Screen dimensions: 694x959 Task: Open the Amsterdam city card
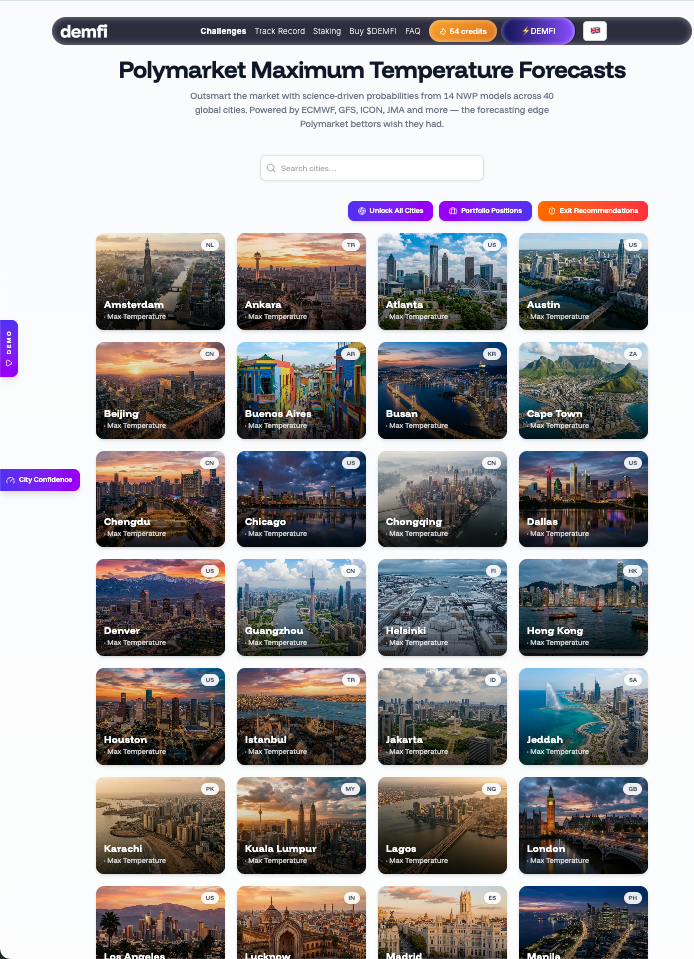tap(160, 281)
